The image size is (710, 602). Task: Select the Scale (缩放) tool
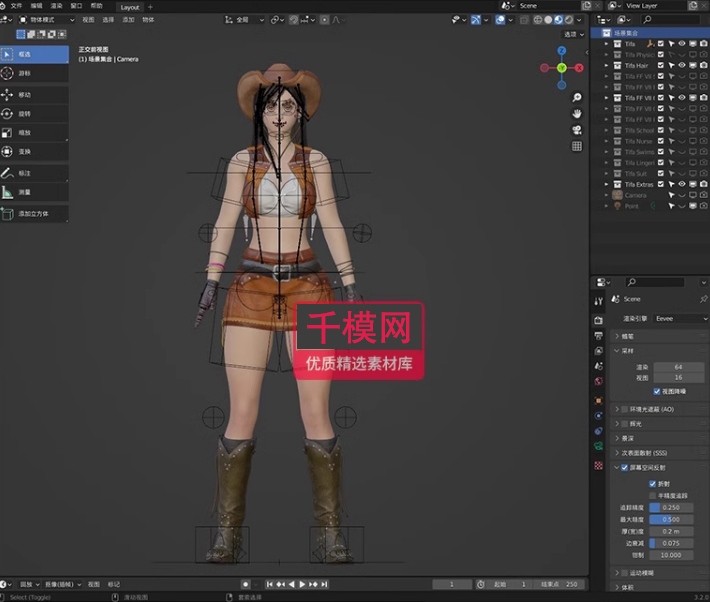34,133
